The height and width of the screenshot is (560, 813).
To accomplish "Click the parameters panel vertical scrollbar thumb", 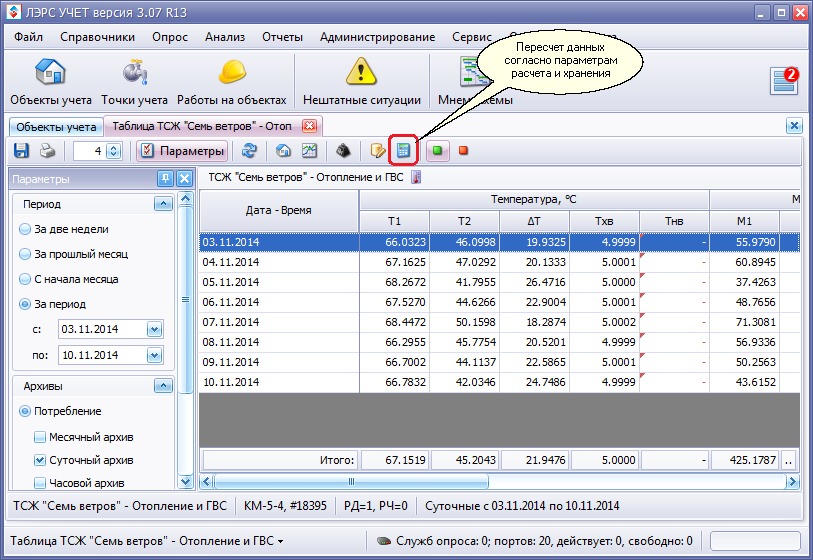I will [x=185, y=299].
